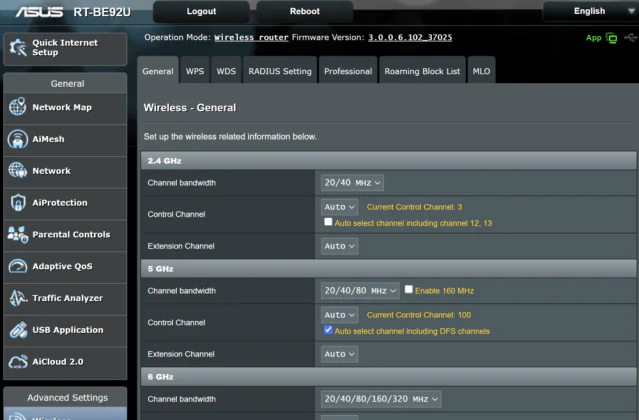
Task: Open the 2.4 GHz Control Channel dropdown
Action: point(339,207)
